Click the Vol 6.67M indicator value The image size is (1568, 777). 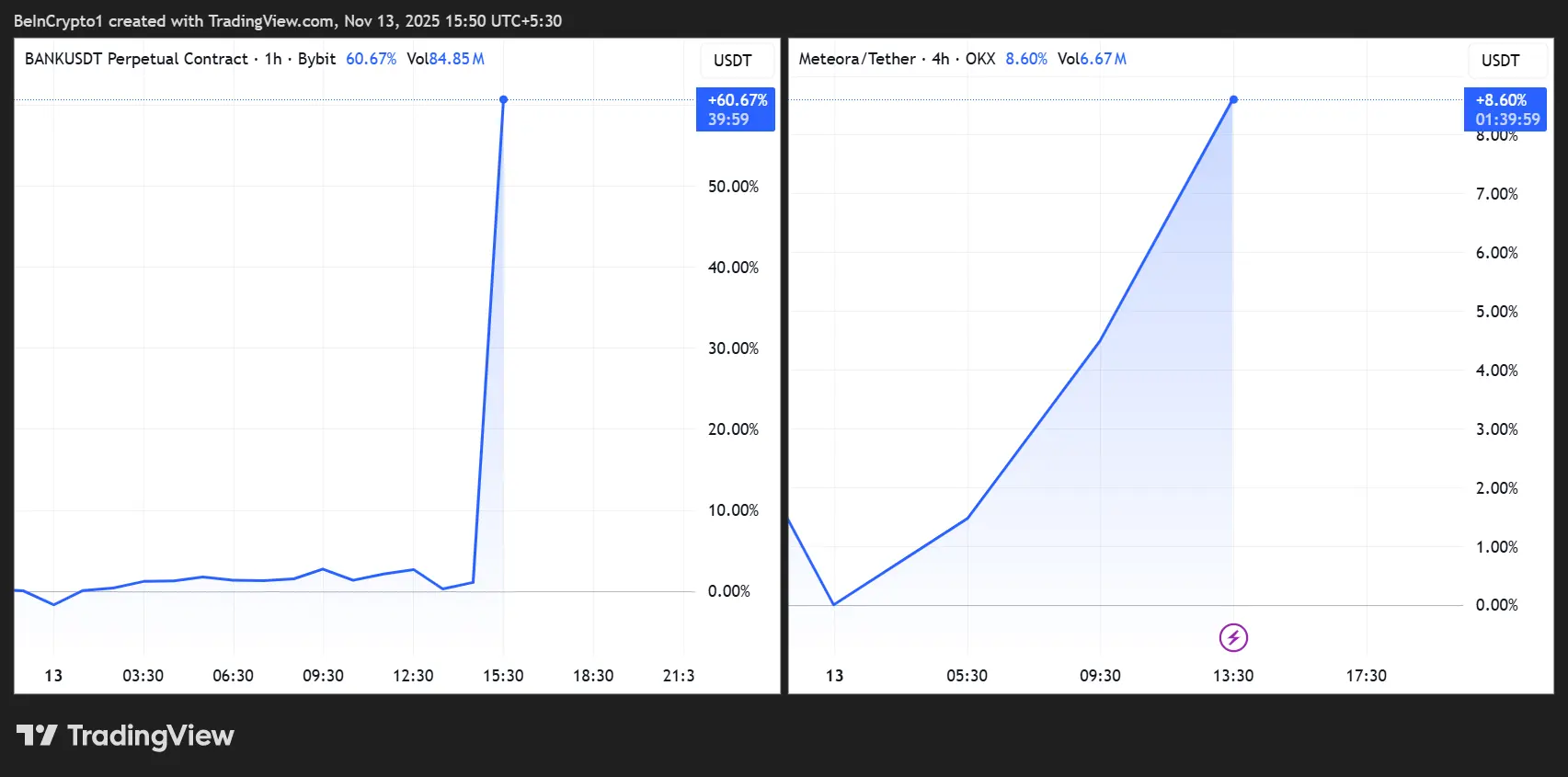pyautogui.click(x=1093, y=59)
